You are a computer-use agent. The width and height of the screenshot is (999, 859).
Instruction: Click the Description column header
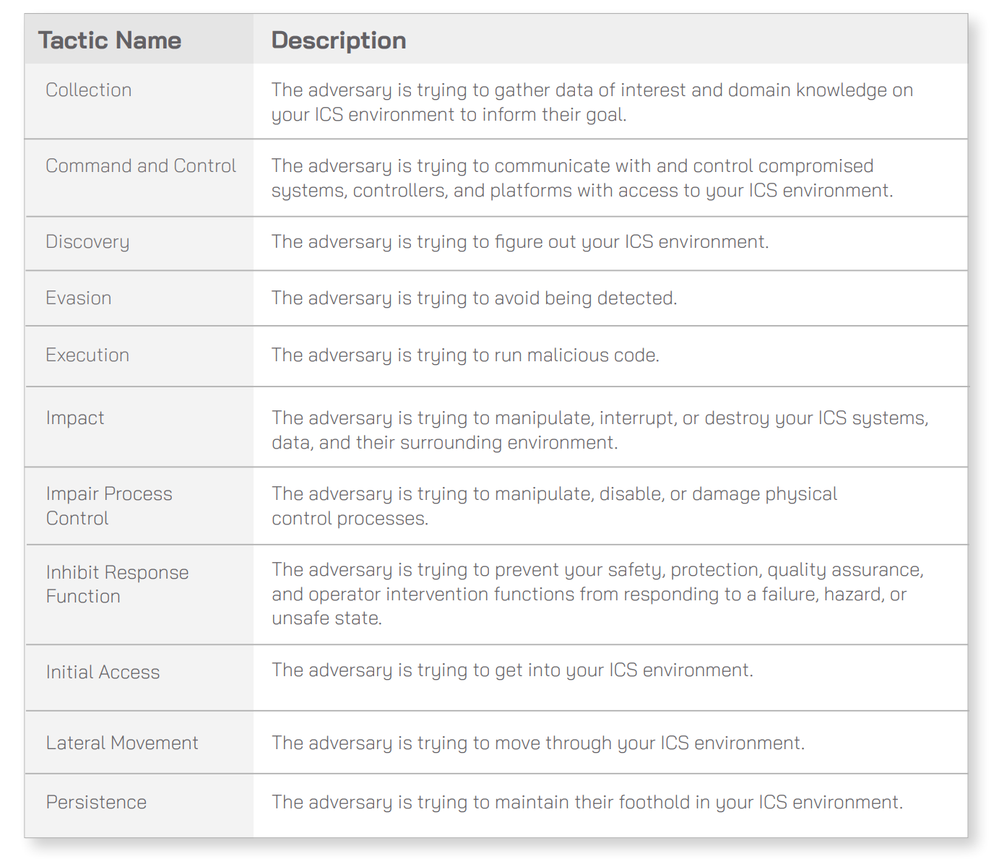[x=339, y=41]
